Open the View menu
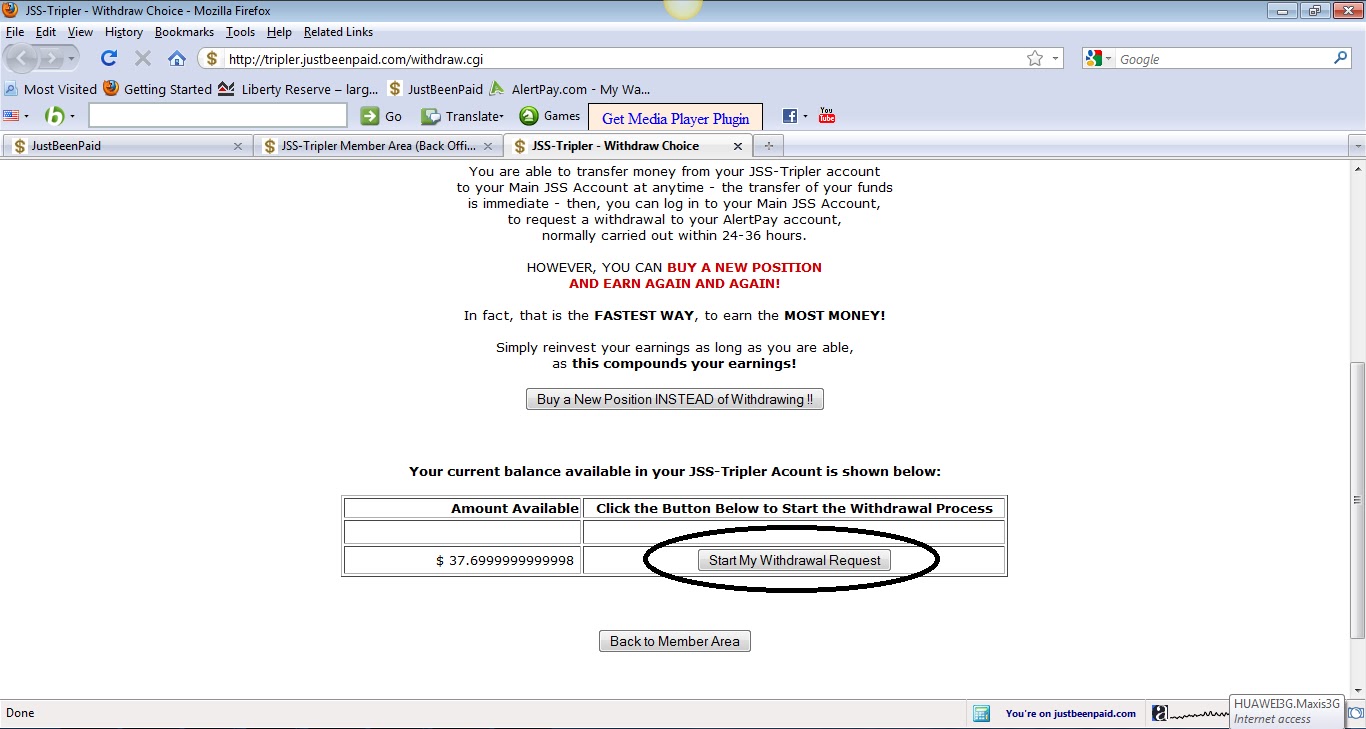The image size is (1366, 729). (x=80, y=32)
